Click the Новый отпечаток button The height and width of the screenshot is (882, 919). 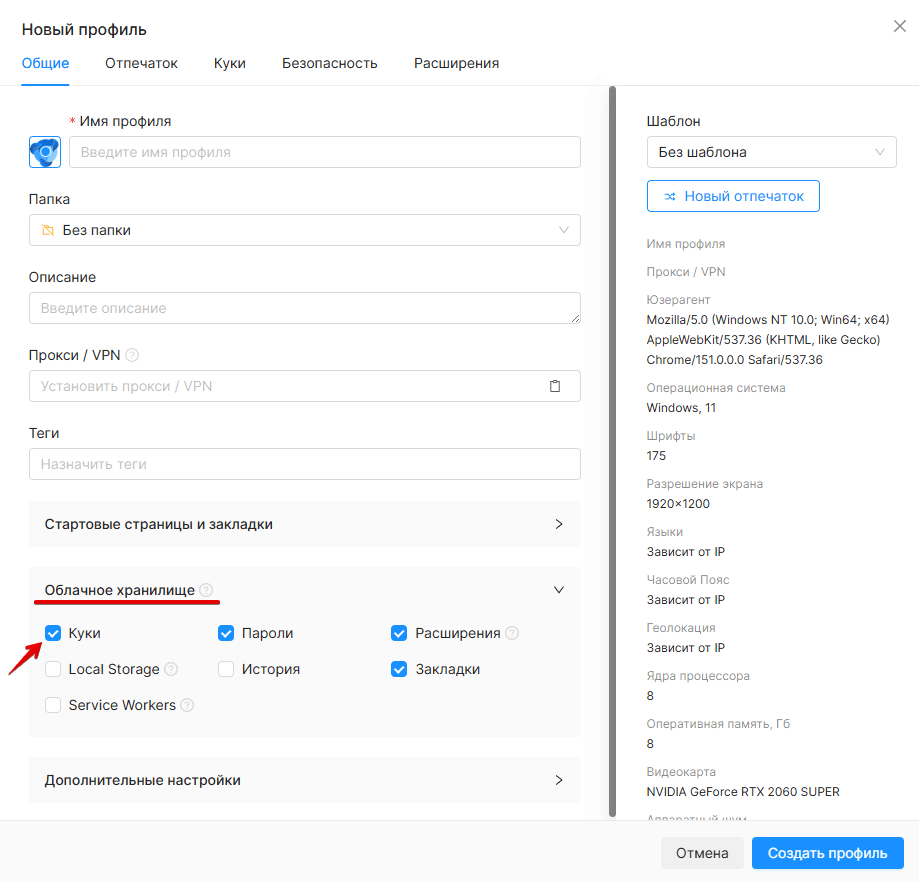click(x=733, y=196)
